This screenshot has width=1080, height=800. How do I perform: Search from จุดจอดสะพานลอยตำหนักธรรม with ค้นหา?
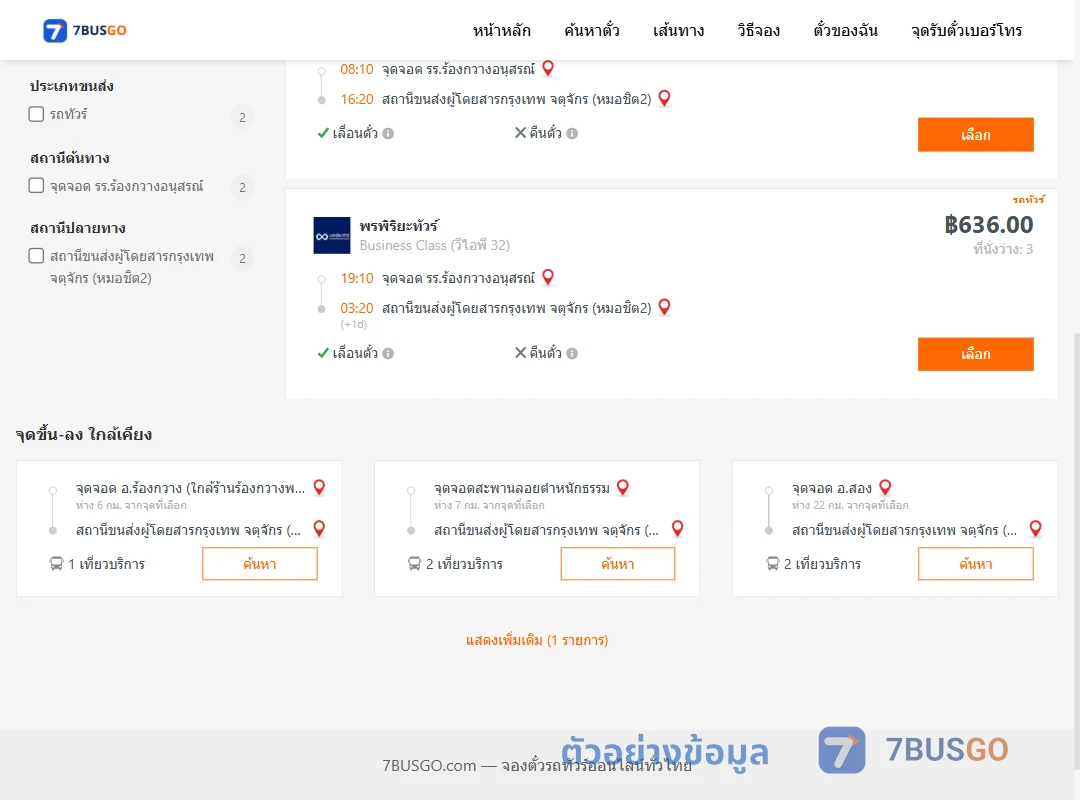point(618,564)
